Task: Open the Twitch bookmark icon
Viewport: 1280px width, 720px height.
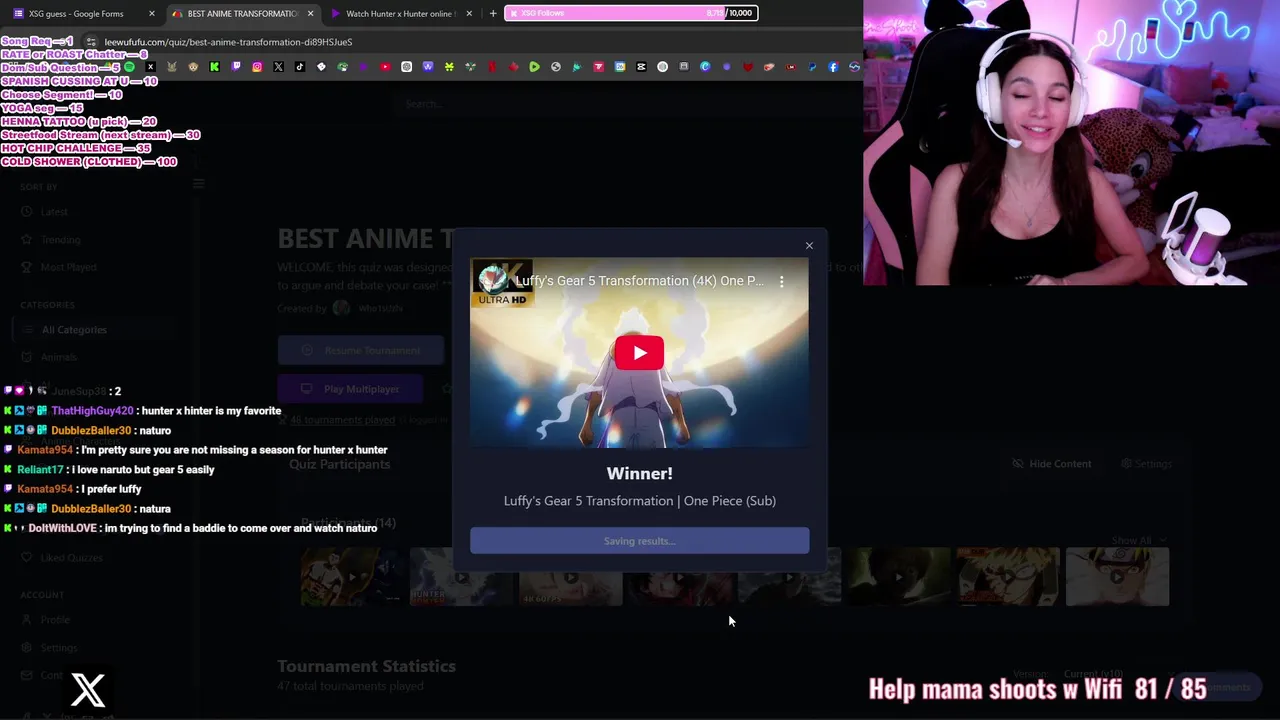Action: click(236, 67)
